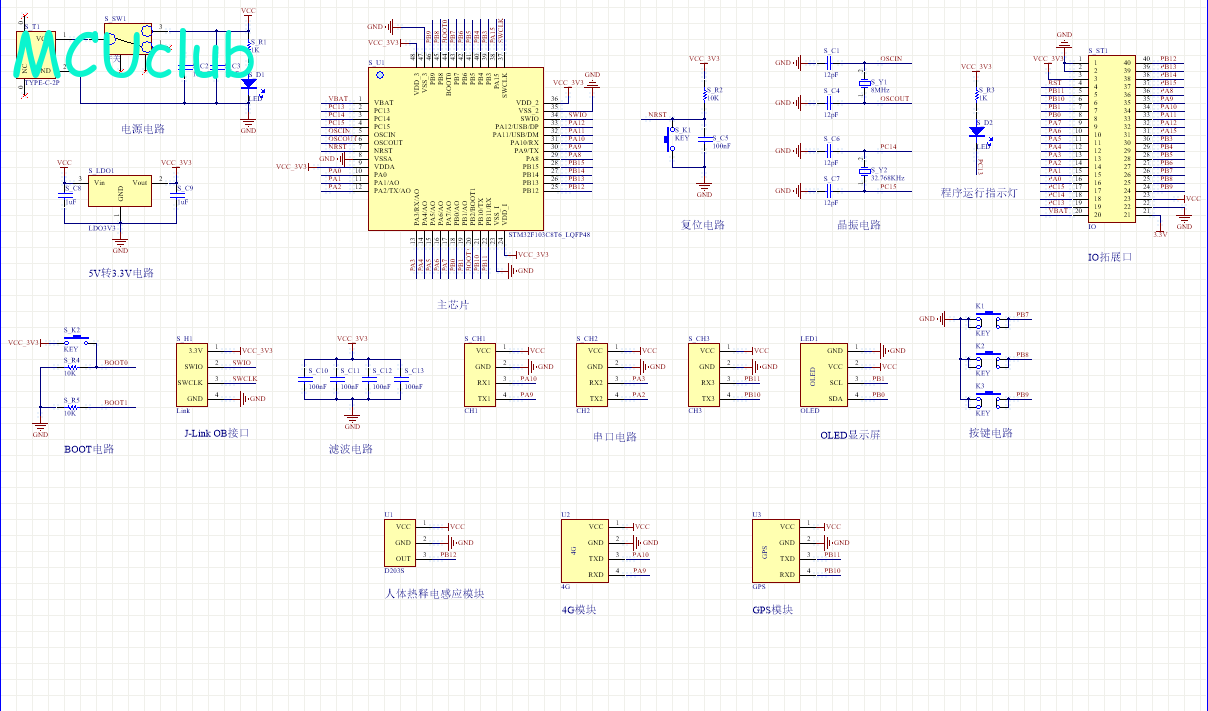Select the STM32F103C8T6 chip body S_U1
1208x711 pixels.
click(x=456, y=149)
